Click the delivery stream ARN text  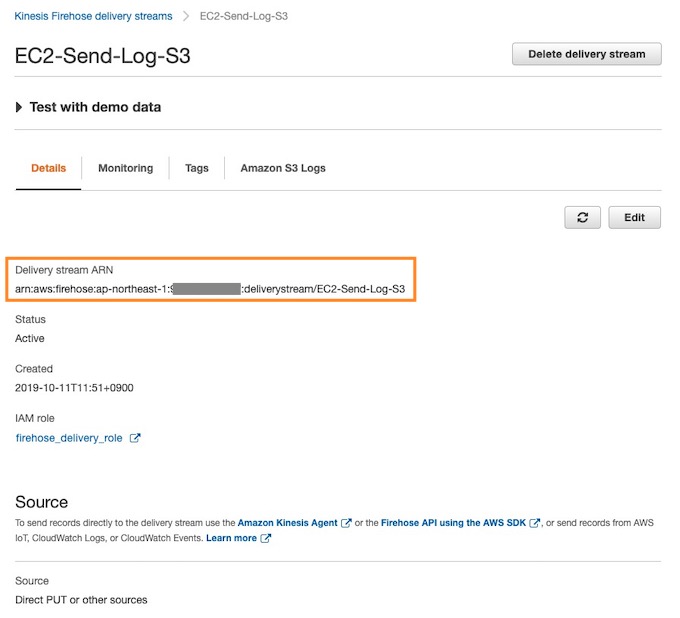point(210,289)
